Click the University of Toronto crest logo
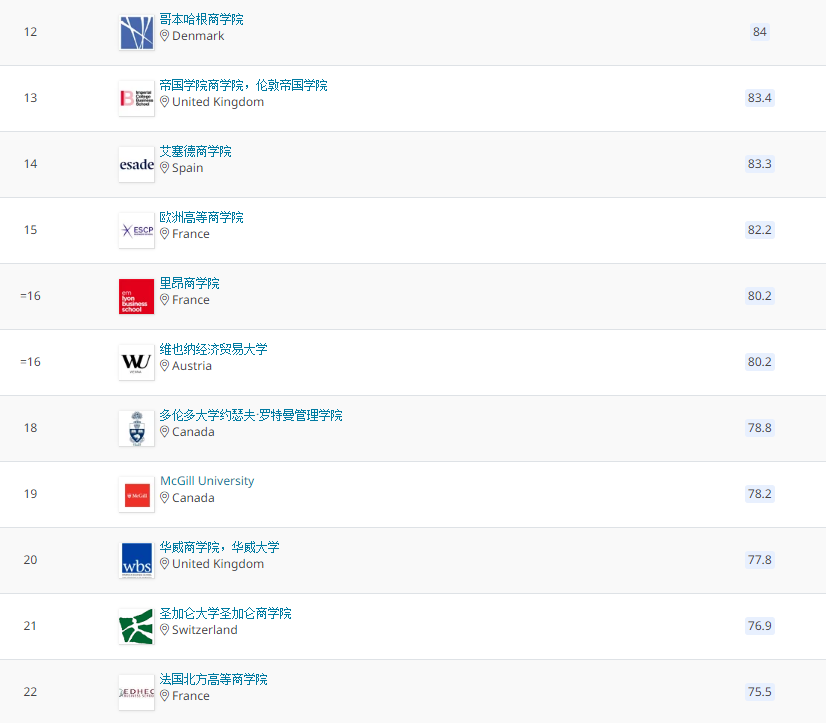The image size is (826, 723). coord(136,428)
